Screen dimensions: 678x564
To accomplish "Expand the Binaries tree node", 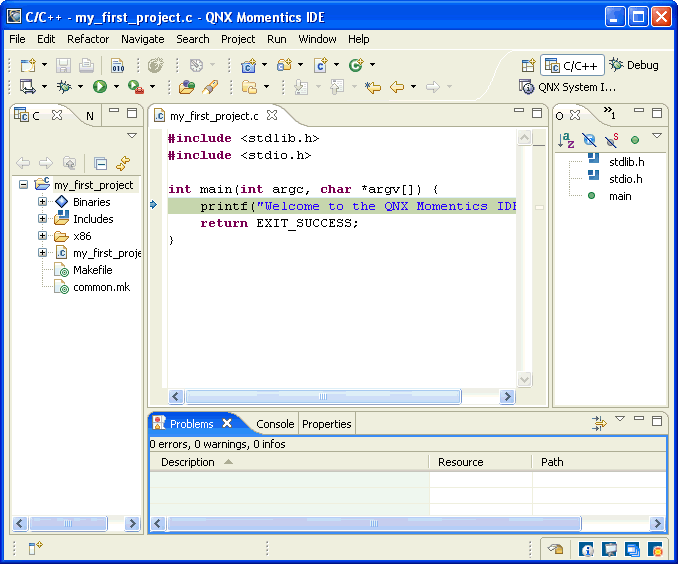I will pos(43,202).
